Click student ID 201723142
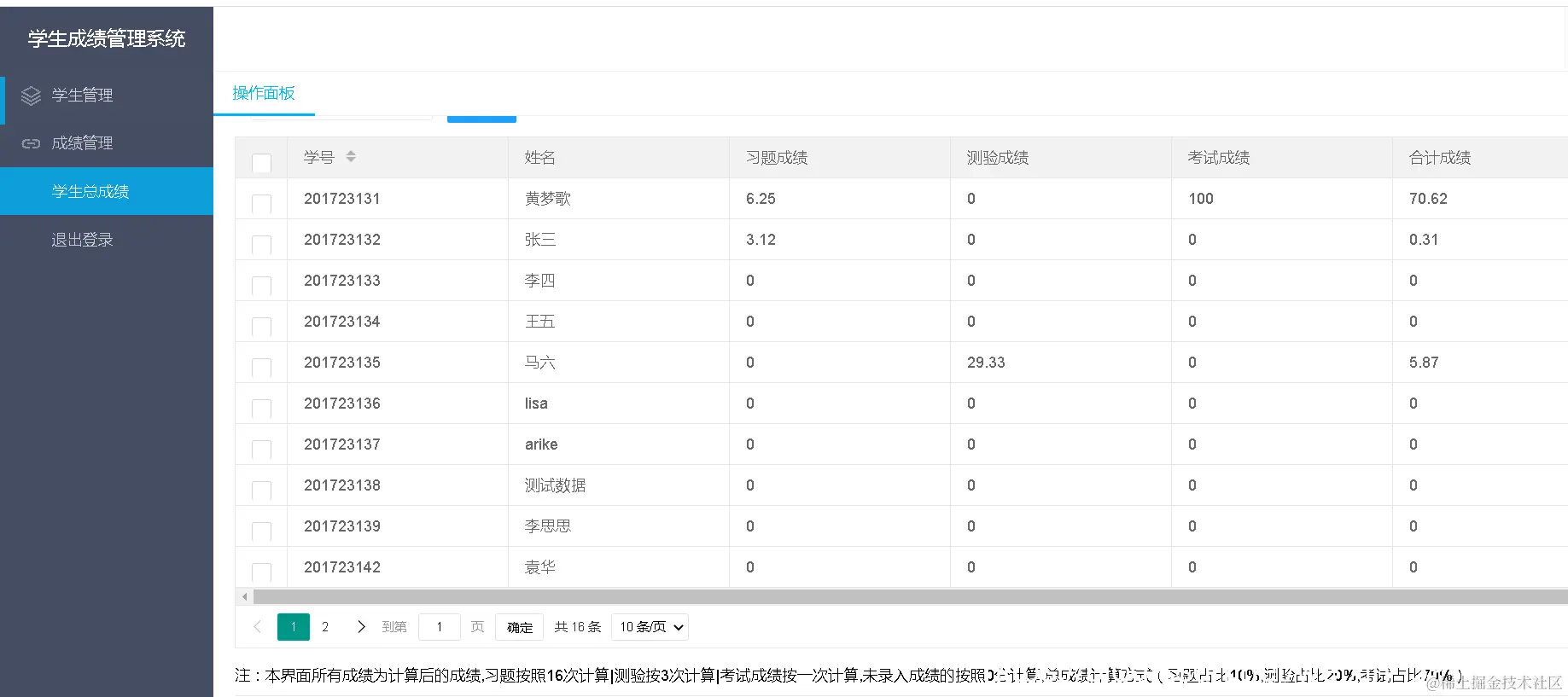This screenshot has height=697, width=1568. click(x=342, y=567)
